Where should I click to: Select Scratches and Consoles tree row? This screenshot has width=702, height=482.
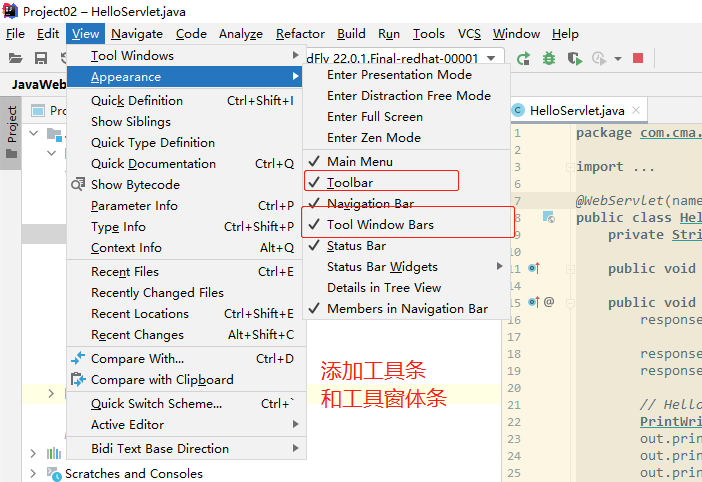[x=133, y=473]
